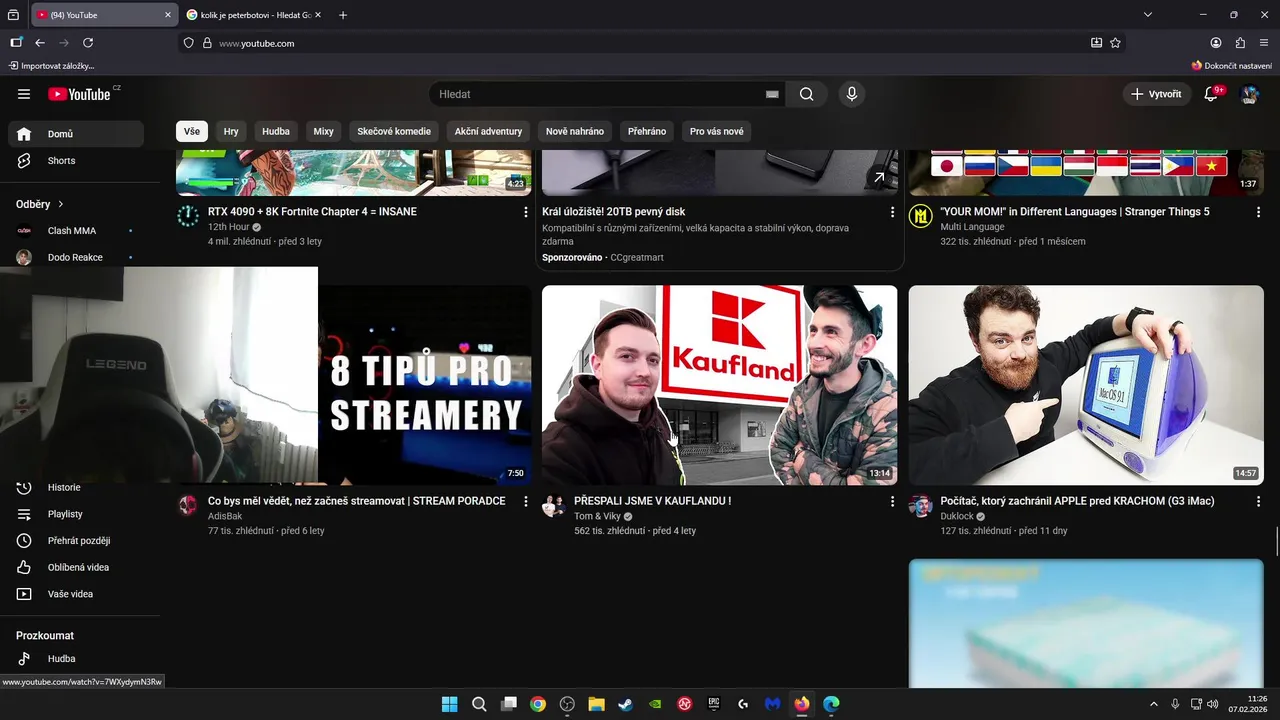This screenshot has height=720, width=1280.
Task: Open the 12th Hour channel link
Action: [229, 227]
